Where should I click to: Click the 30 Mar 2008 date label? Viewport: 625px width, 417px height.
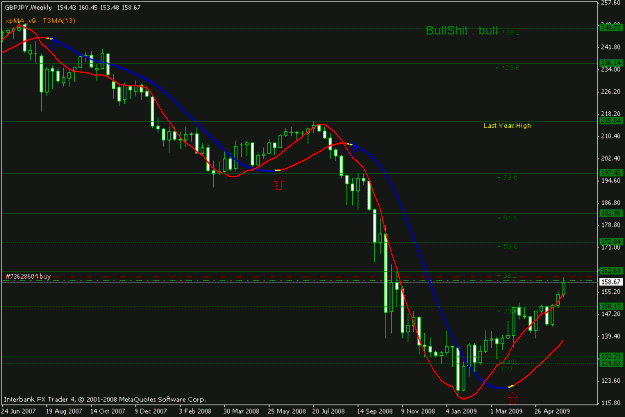tap(241, 411)
